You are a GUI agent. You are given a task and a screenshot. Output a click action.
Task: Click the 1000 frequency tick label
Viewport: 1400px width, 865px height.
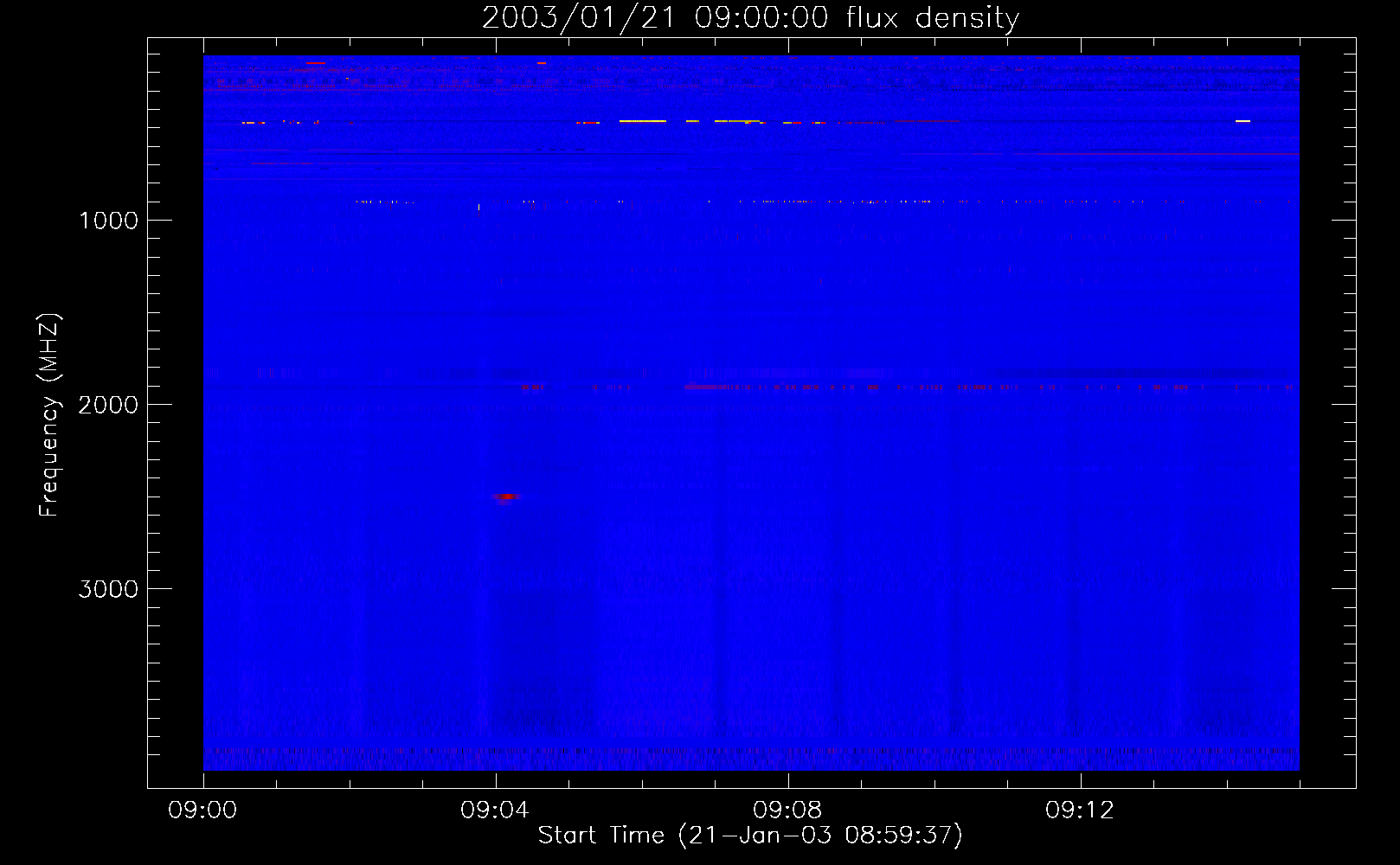click(x=109, y=221)
